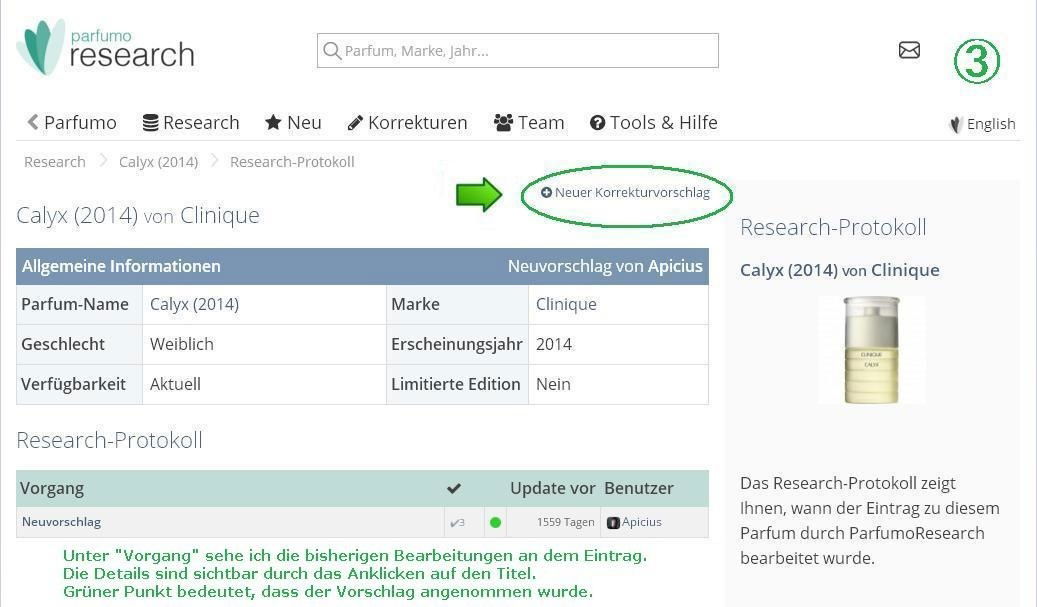
Task: Click the Parfum-Name label cell
Action: pyautogui.click(x=79, y=305)
